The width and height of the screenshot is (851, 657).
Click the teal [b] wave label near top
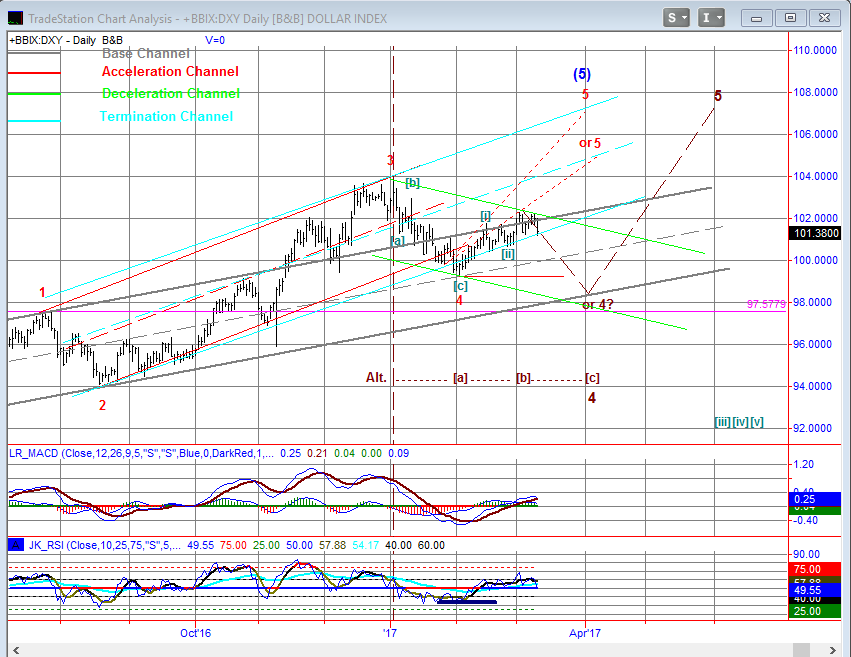pyautogui.click(x=412, y=183)
